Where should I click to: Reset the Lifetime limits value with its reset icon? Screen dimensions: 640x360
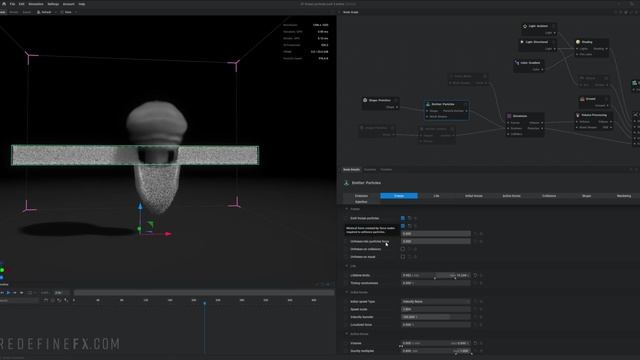pos(475,276)
